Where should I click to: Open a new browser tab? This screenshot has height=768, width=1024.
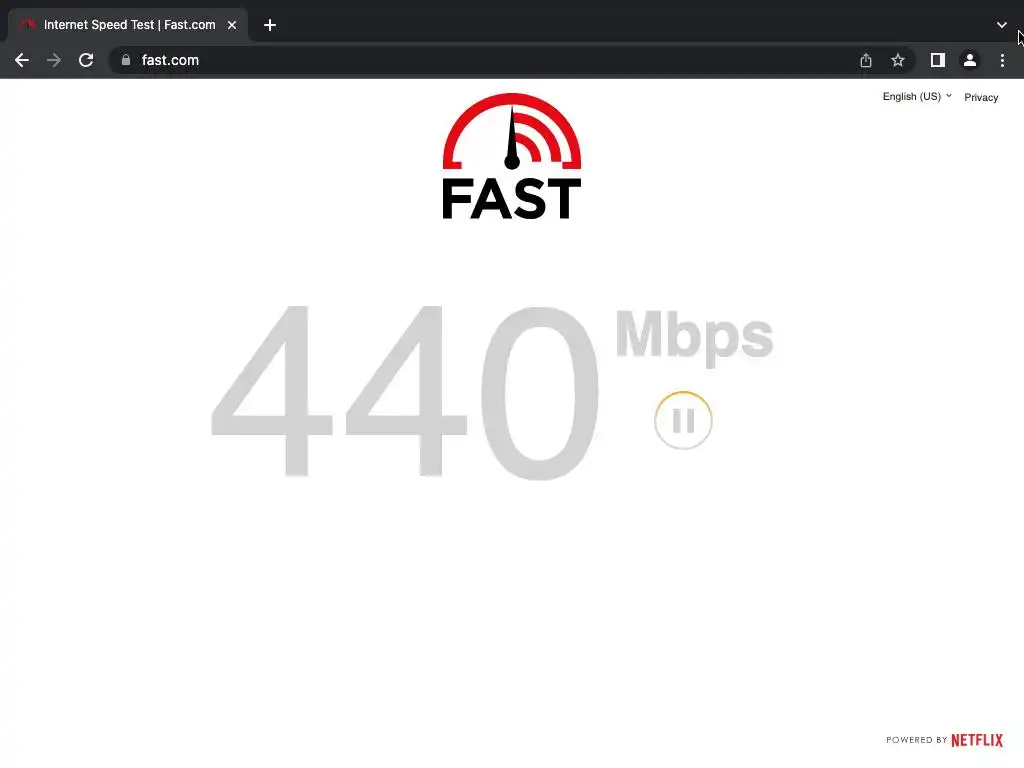270,25
